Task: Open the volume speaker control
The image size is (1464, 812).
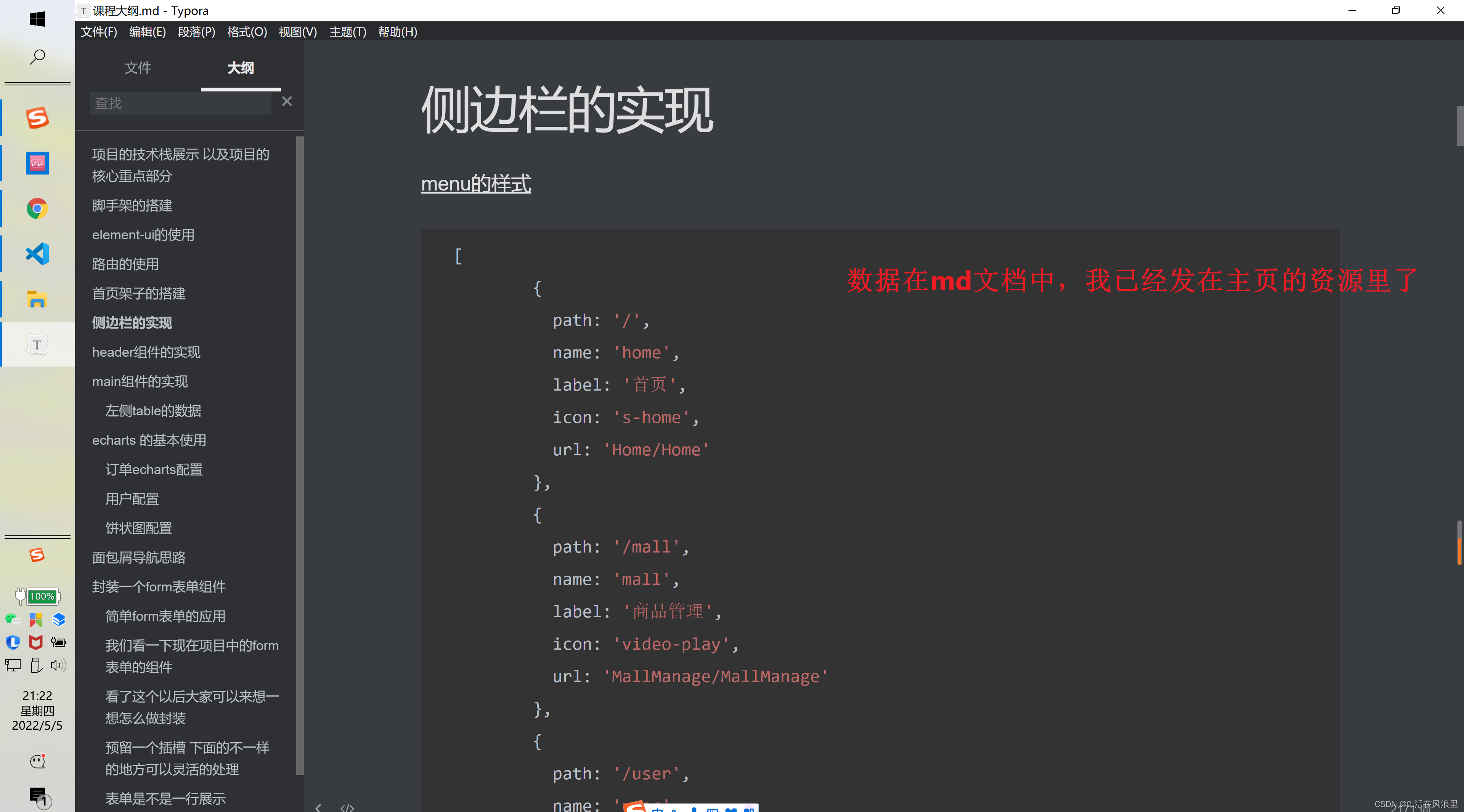Action: click(x=59, y=665)
